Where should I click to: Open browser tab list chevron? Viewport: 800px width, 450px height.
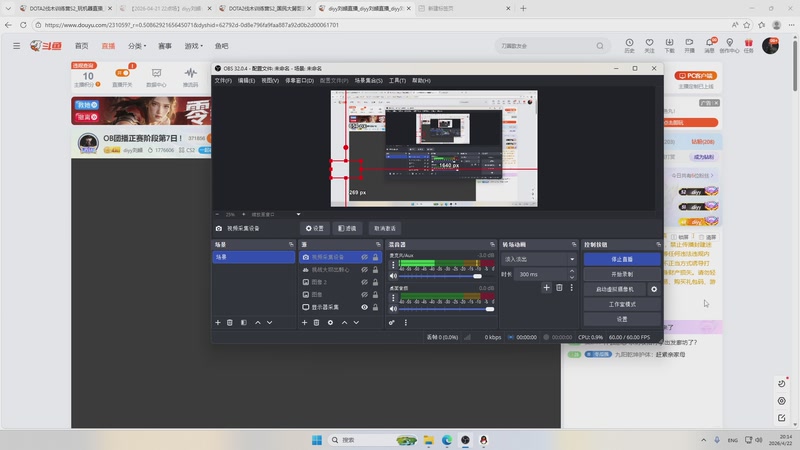8,8
